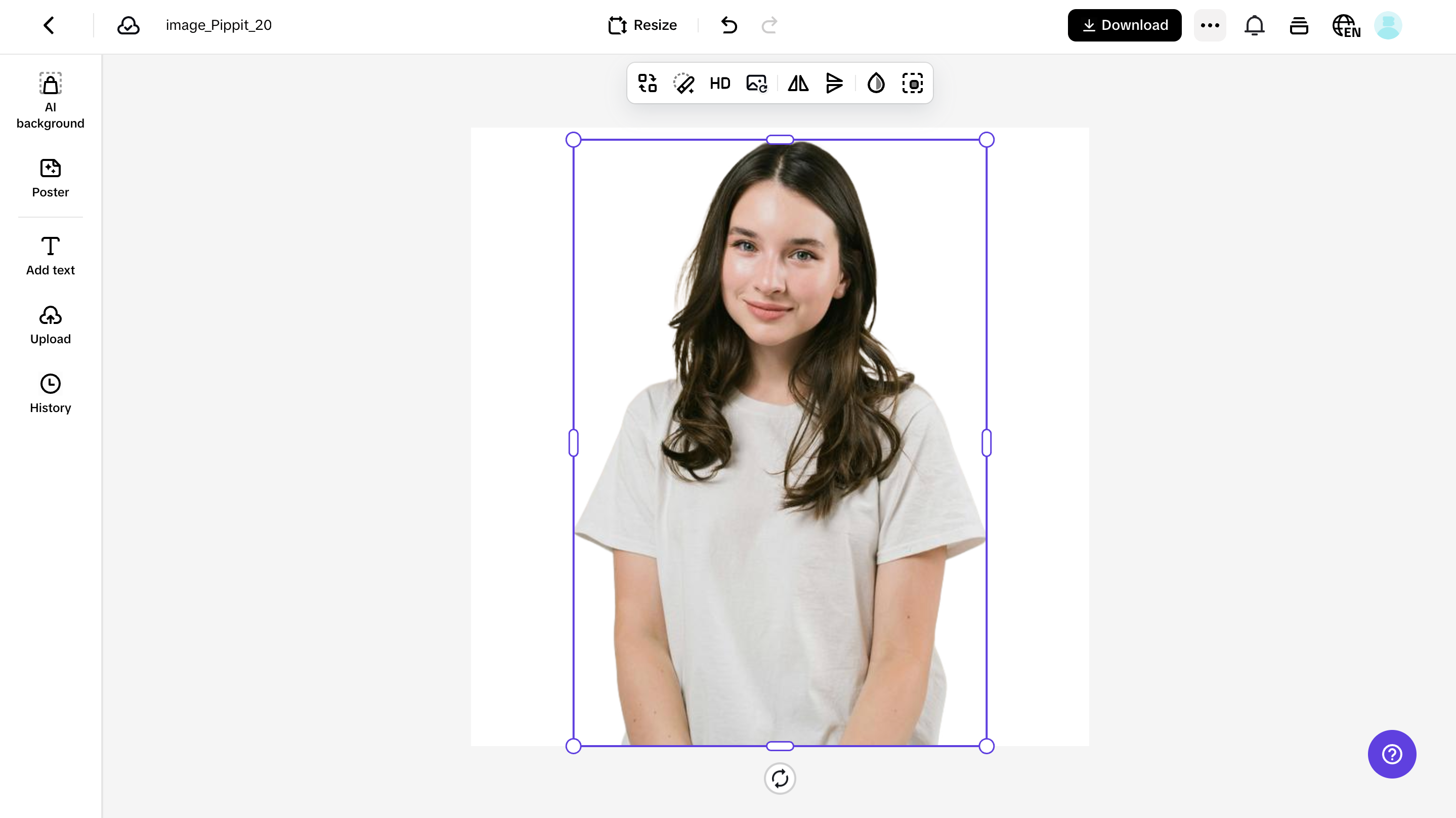This screenshot has height=818, width=1456.
Task: Open the magic eraser retouch tool
Action: tap(684, 83)
